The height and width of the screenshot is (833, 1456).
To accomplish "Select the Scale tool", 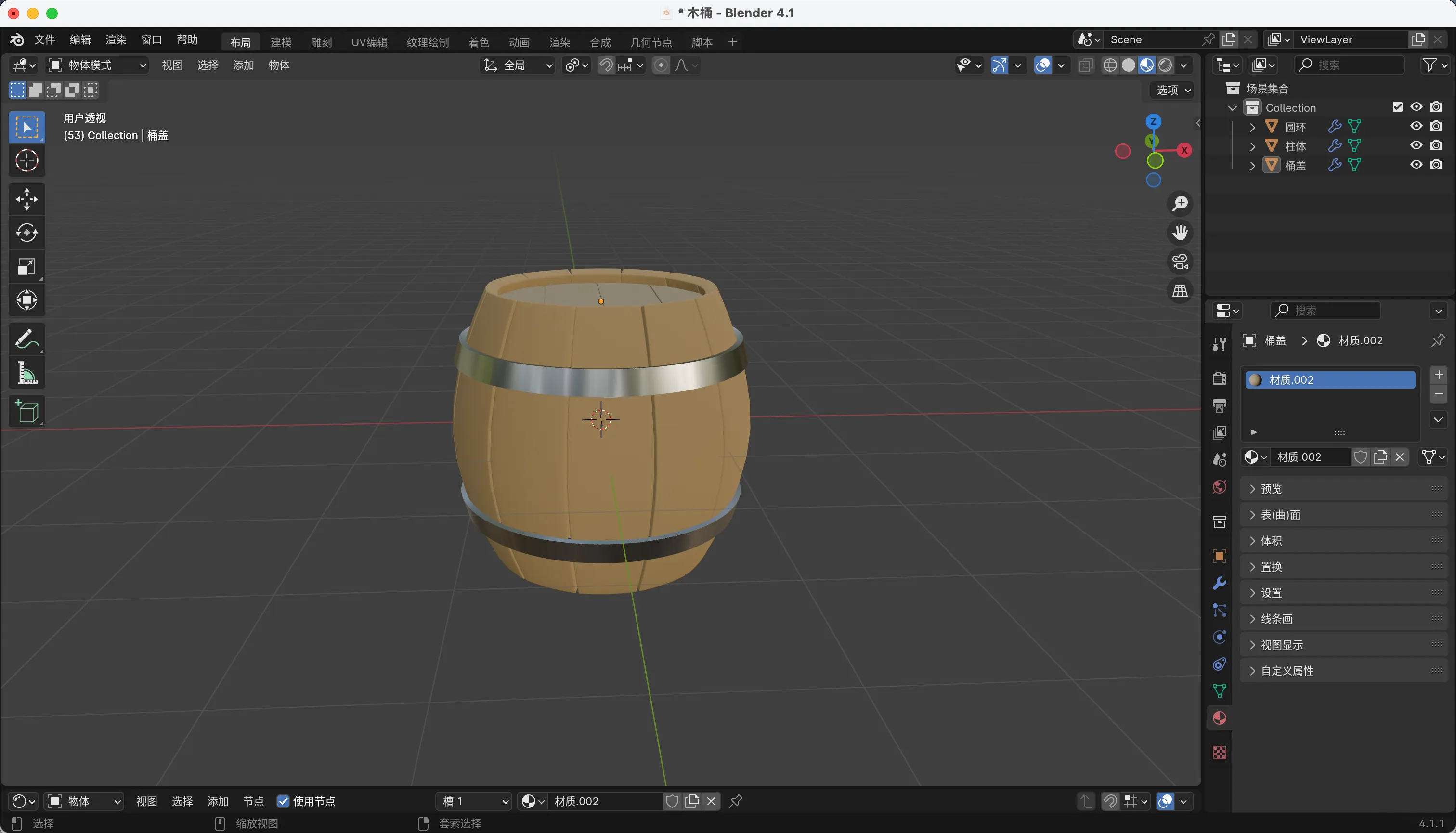I will pyautogui.click(x=26, y=267).
